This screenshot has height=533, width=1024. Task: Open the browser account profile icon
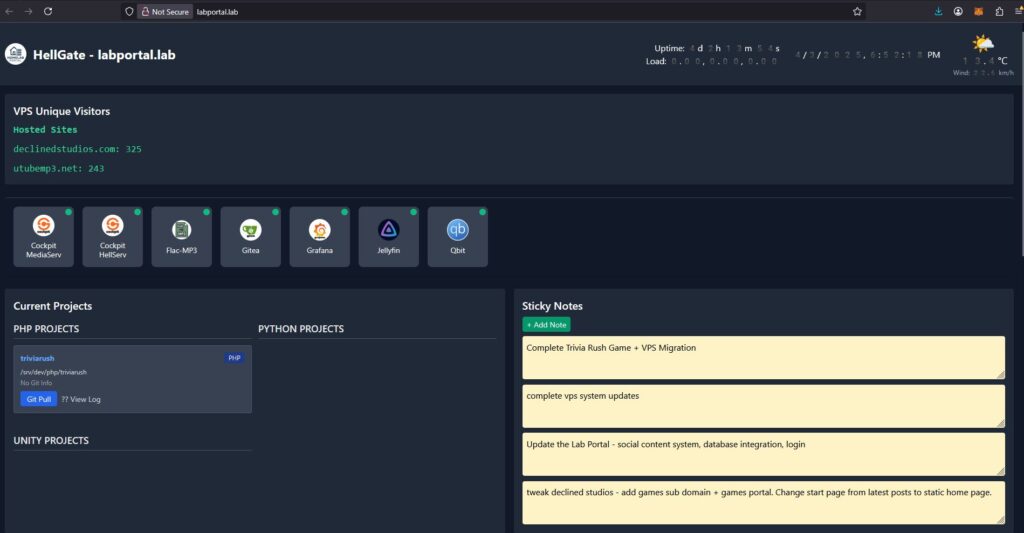click(x=958, y=11)
